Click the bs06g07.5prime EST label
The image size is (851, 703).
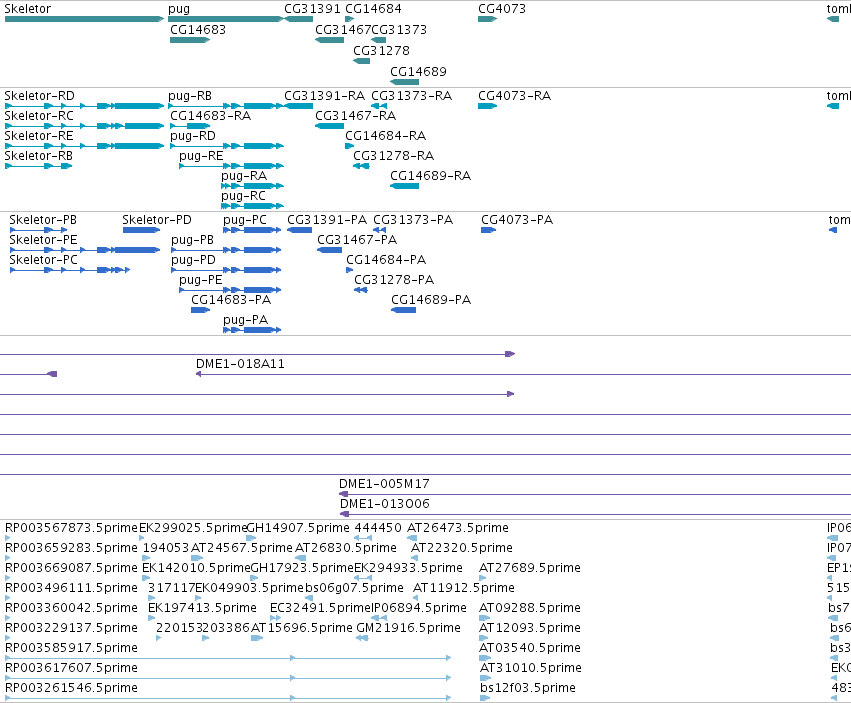[354, 588]
